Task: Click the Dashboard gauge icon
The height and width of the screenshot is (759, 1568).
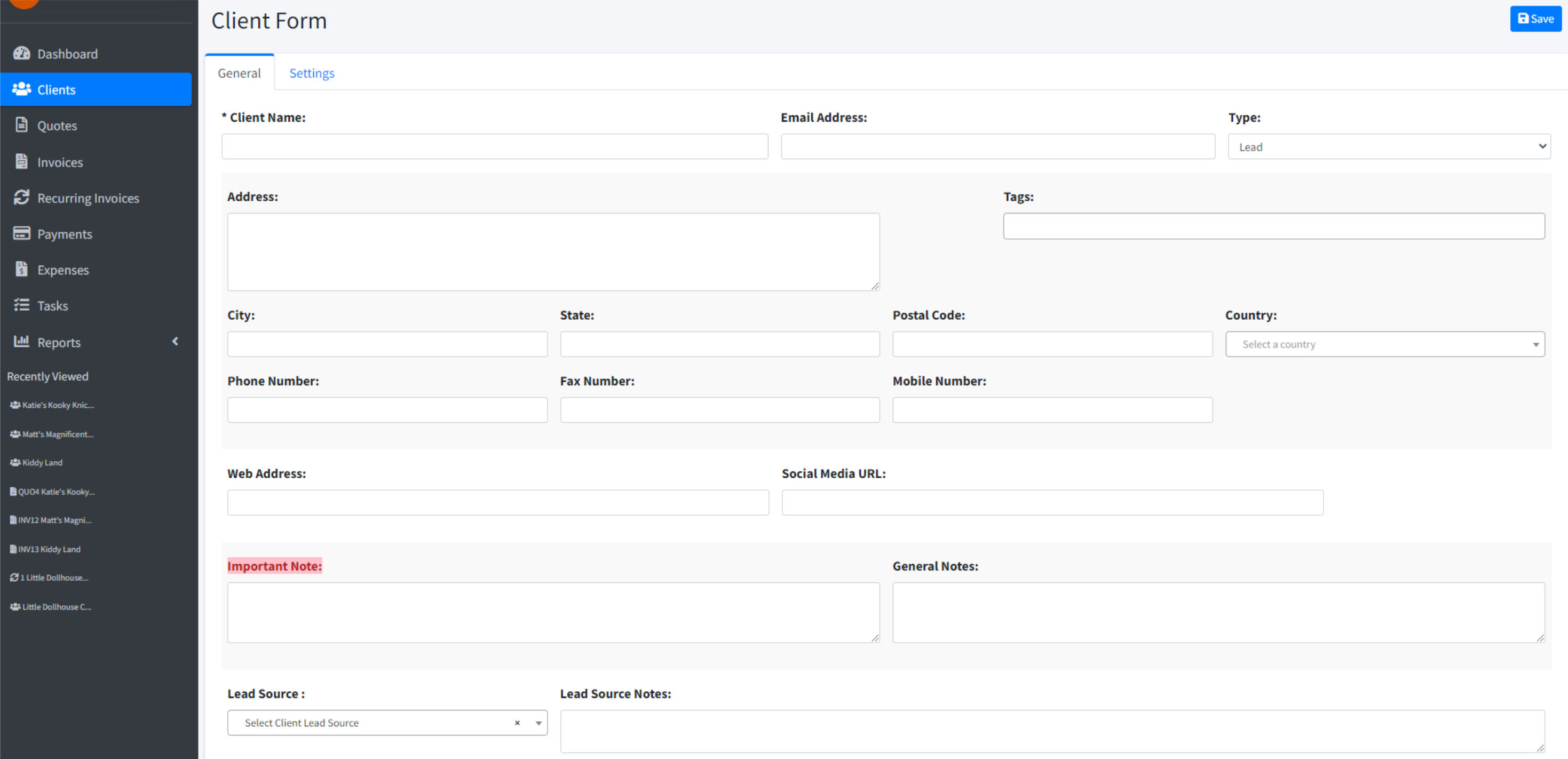Action: click(x=21, y=53)
